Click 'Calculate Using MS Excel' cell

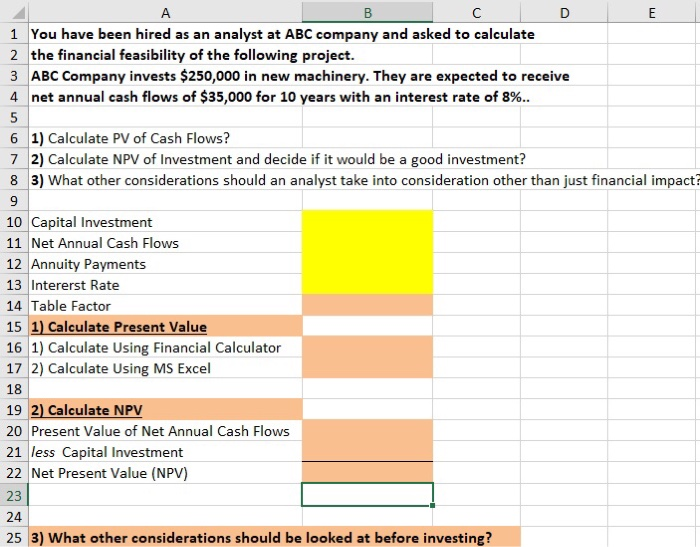[166, 368]
